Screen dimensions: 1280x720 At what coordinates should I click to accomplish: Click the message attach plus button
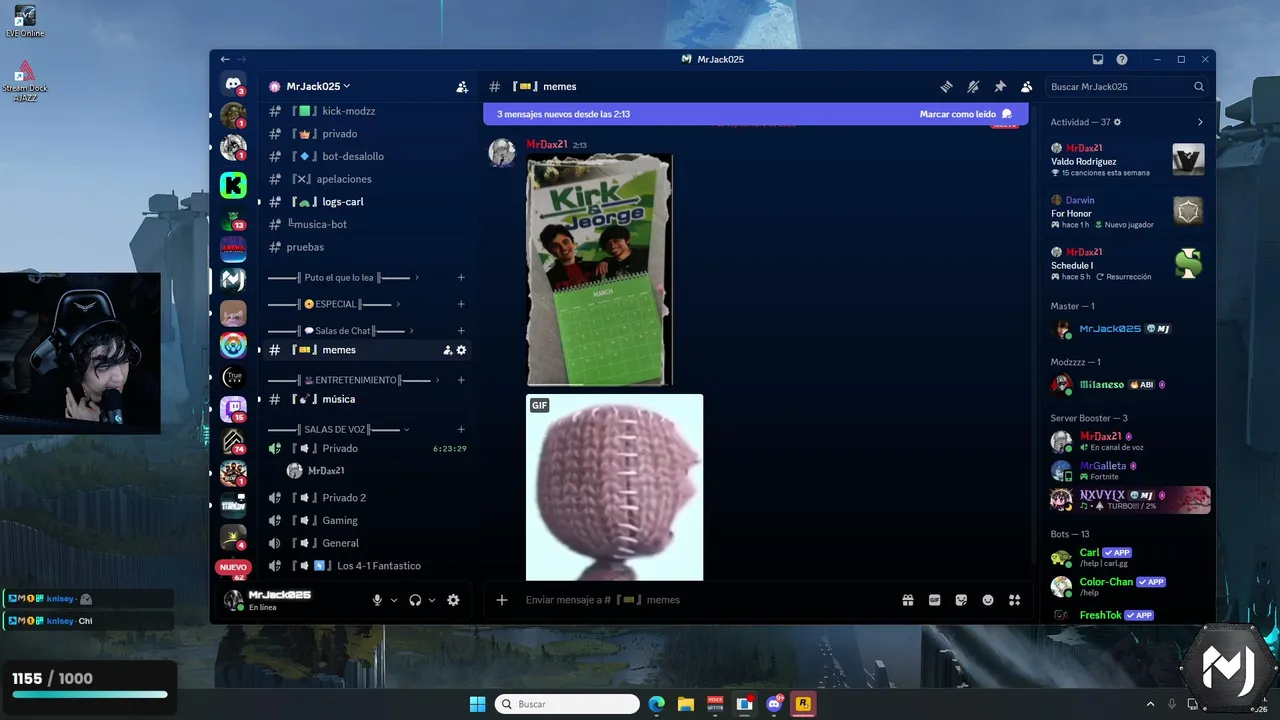click(x=502, y=600)
